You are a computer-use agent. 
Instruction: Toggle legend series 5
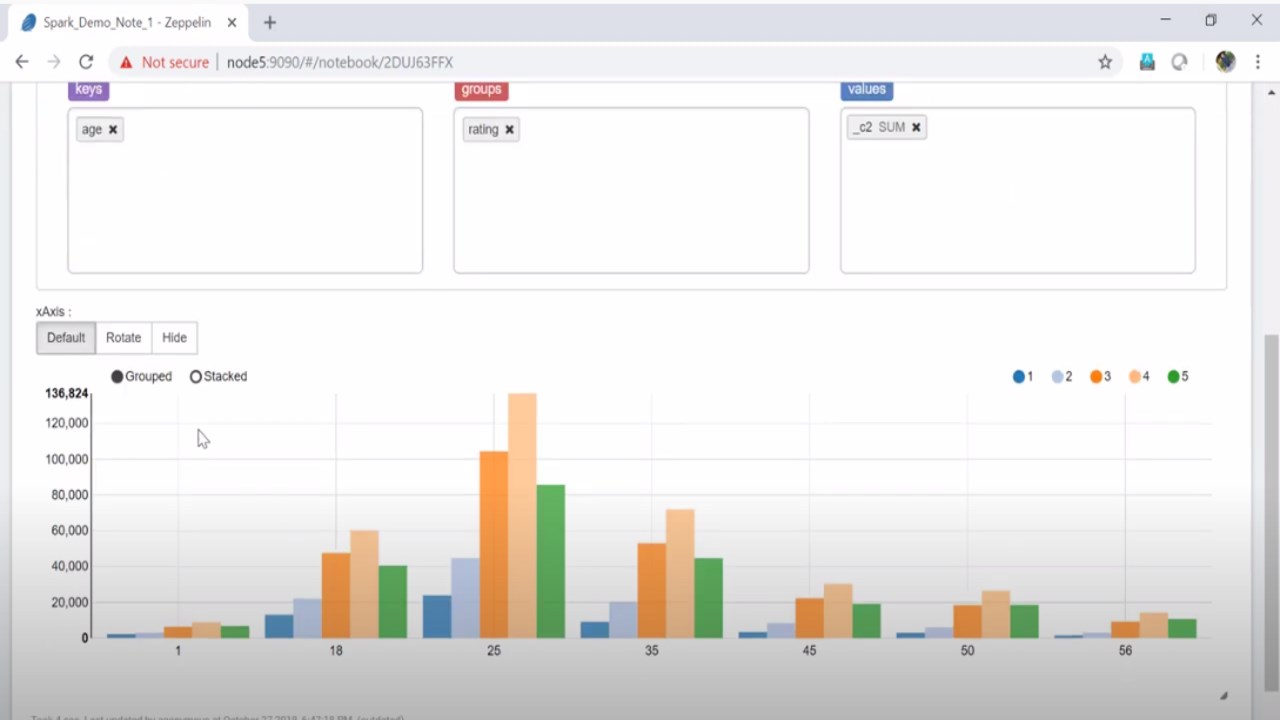pyautogui.click(x=1178, y=377)
